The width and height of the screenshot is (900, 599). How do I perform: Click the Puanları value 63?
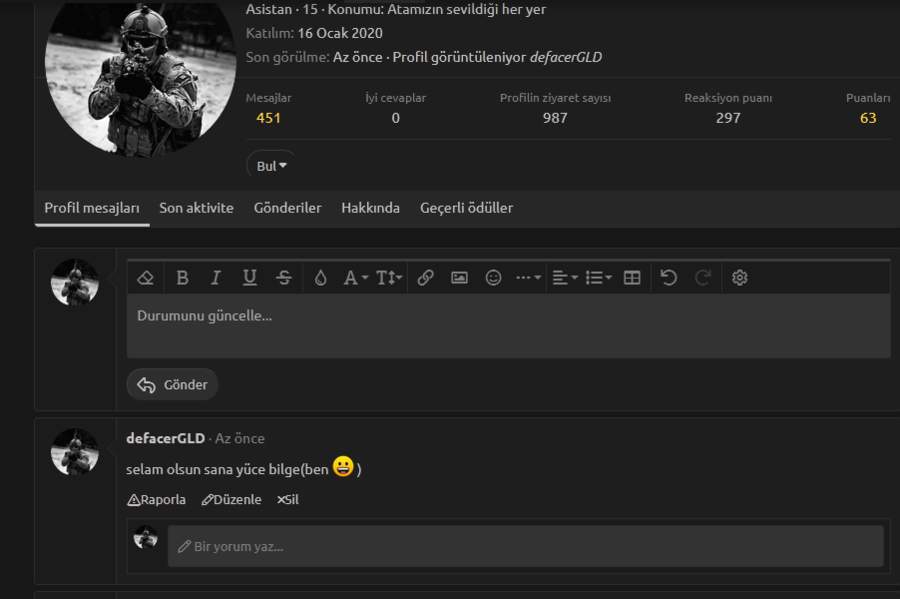pyautogui.click(x=868, y=118)
